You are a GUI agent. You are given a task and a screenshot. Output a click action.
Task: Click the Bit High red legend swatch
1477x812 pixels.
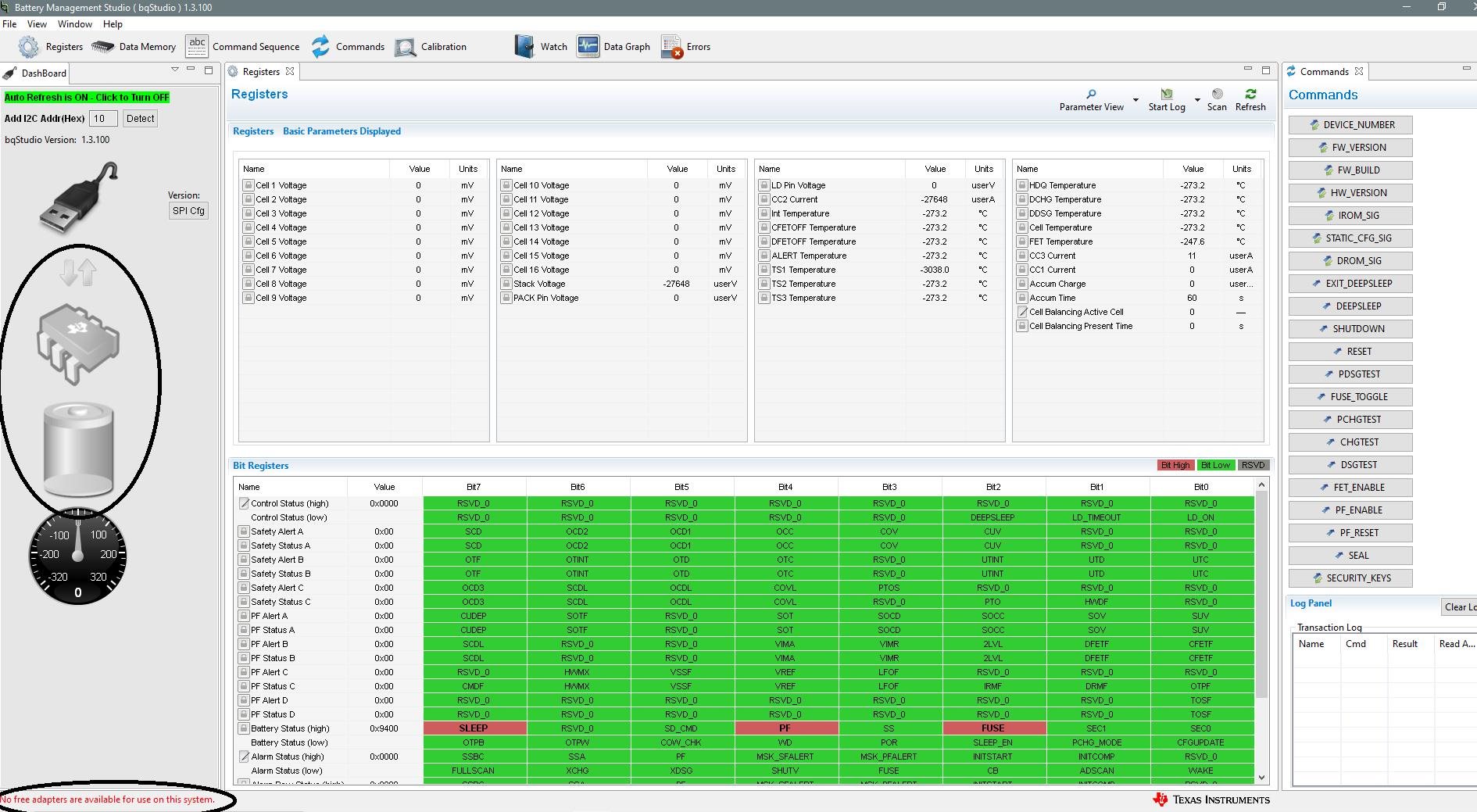point(1175,465)
